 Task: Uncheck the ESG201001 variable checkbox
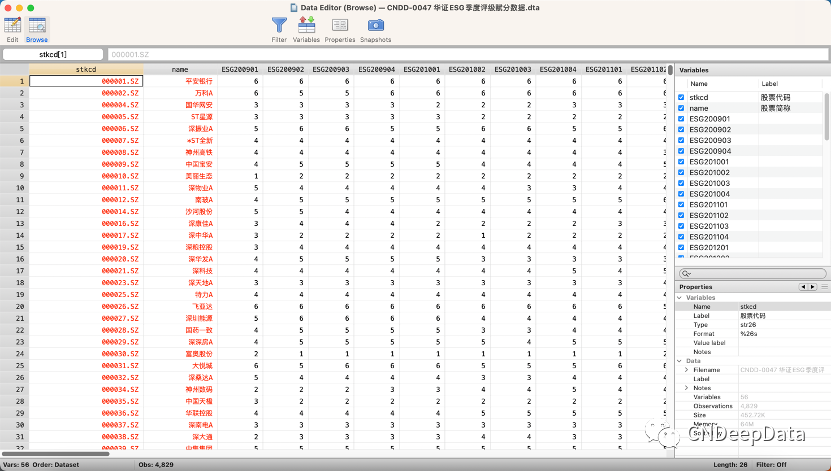point(681,162)
